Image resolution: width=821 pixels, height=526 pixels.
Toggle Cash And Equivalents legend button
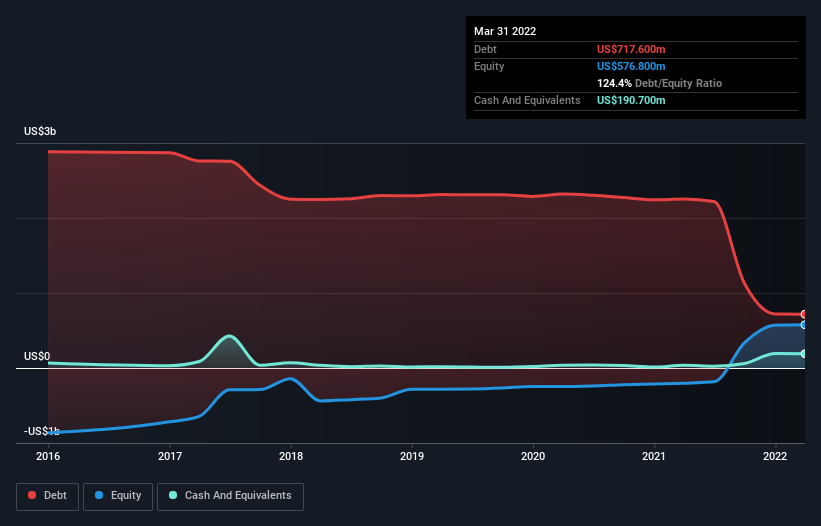click(x=230, y=496)
